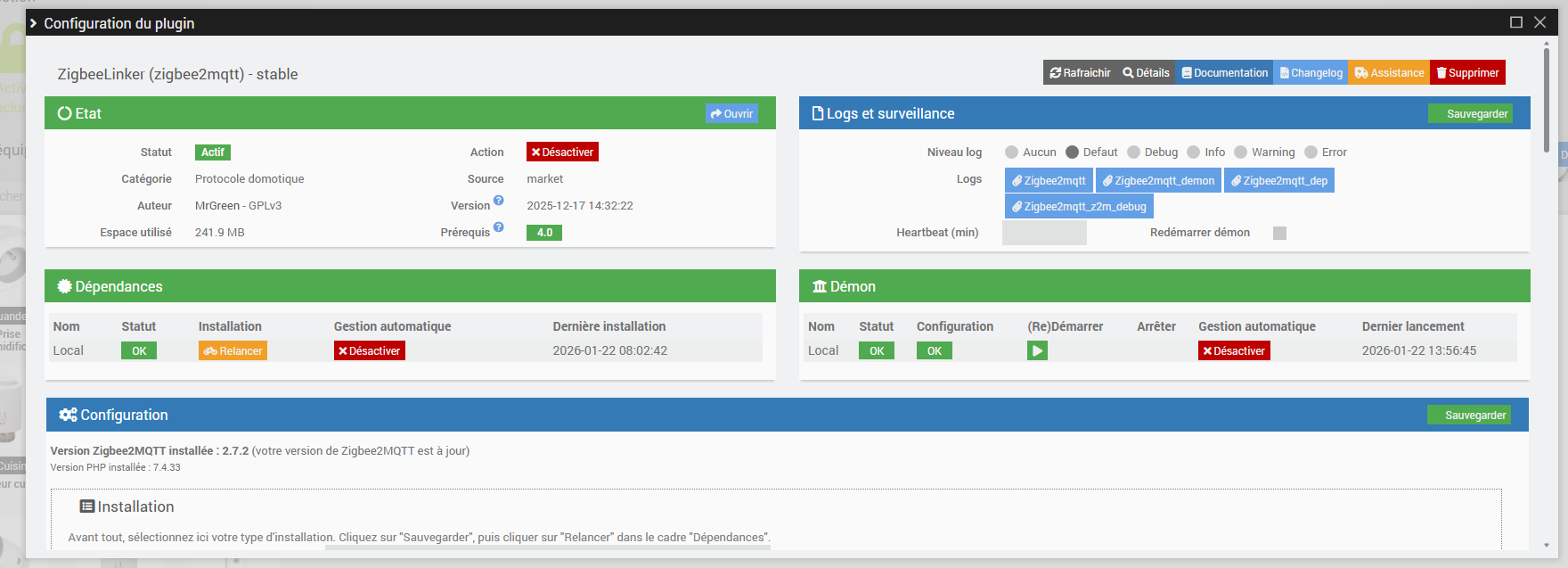The width and height of the screenshot is (1568, 568).
Task: Select the Defaut log level
Action: [x=1072, y=152]
